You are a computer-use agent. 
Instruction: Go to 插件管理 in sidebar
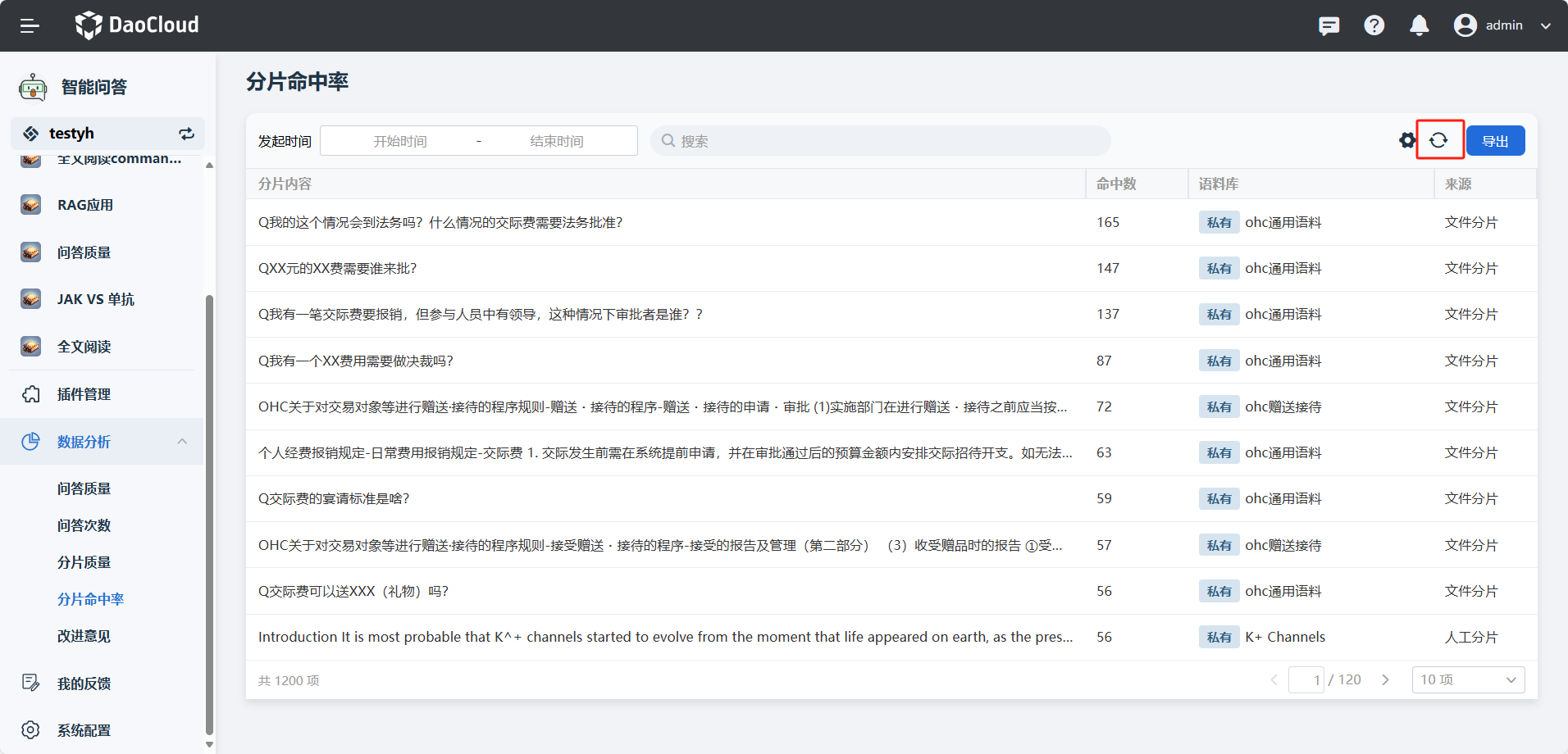[84, 394]
